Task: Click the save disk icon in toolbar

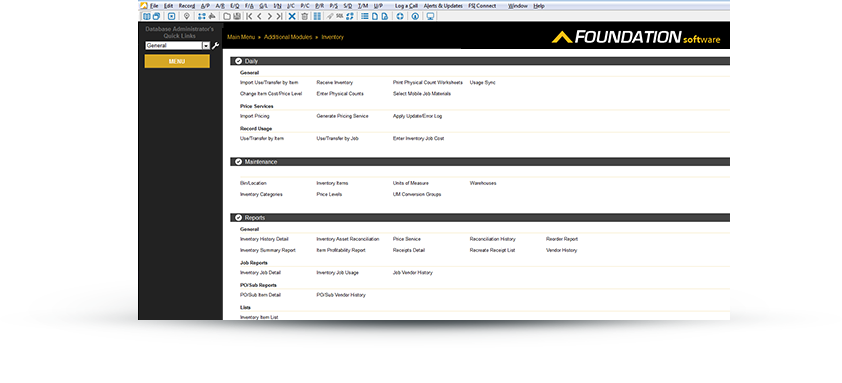Action: click(x=236, y=16)
